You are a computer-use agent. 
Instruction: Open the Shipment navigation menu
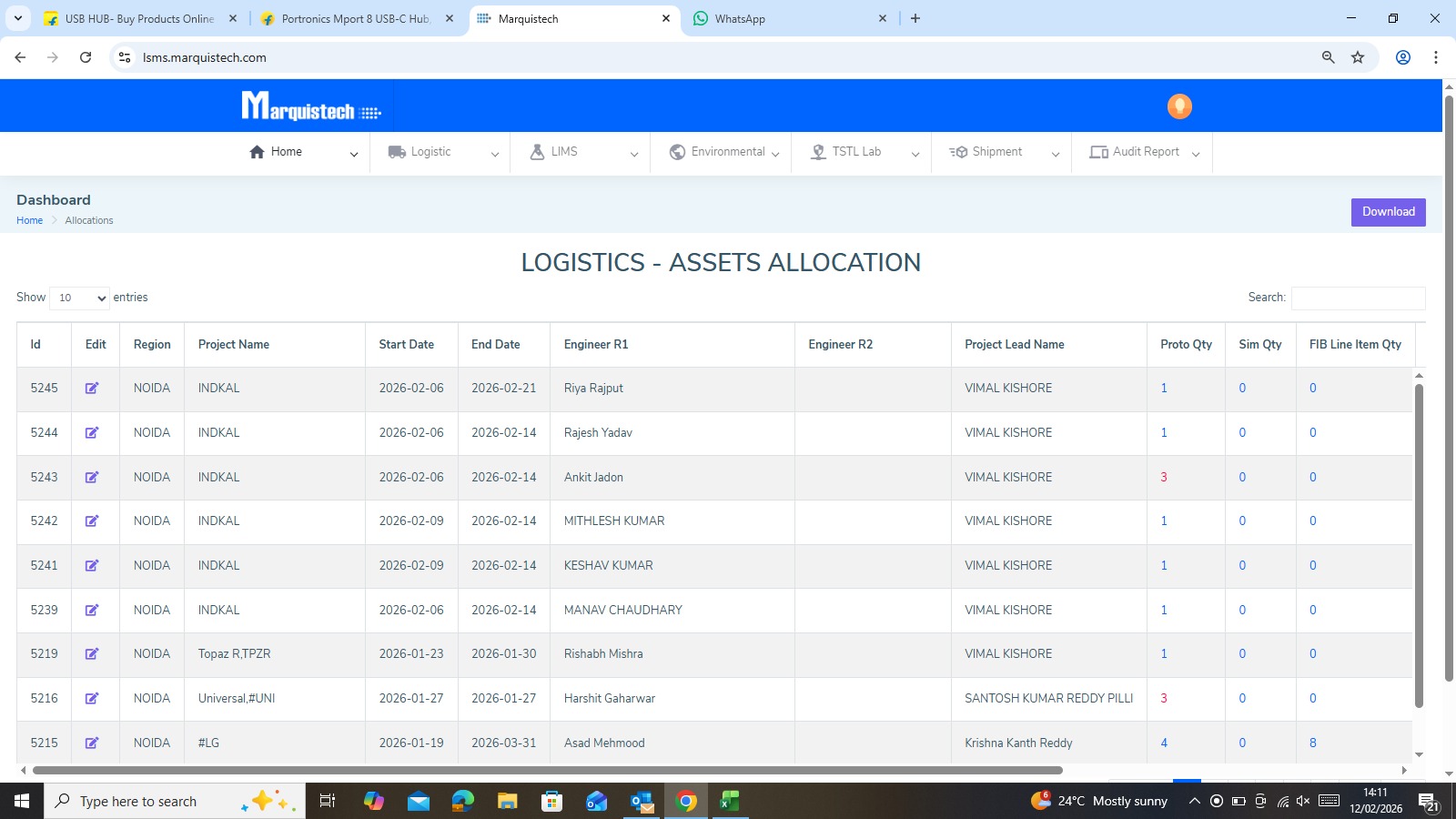(x=1001, y=152)
